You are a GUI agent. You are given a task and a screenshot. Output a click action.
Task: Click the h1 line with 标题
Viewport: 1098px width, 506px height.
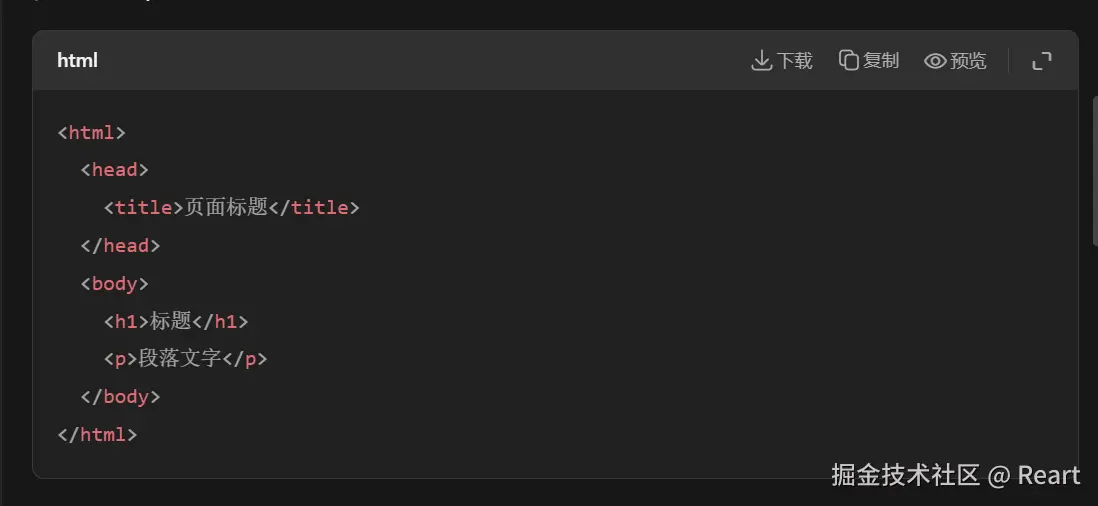(176, 321)
